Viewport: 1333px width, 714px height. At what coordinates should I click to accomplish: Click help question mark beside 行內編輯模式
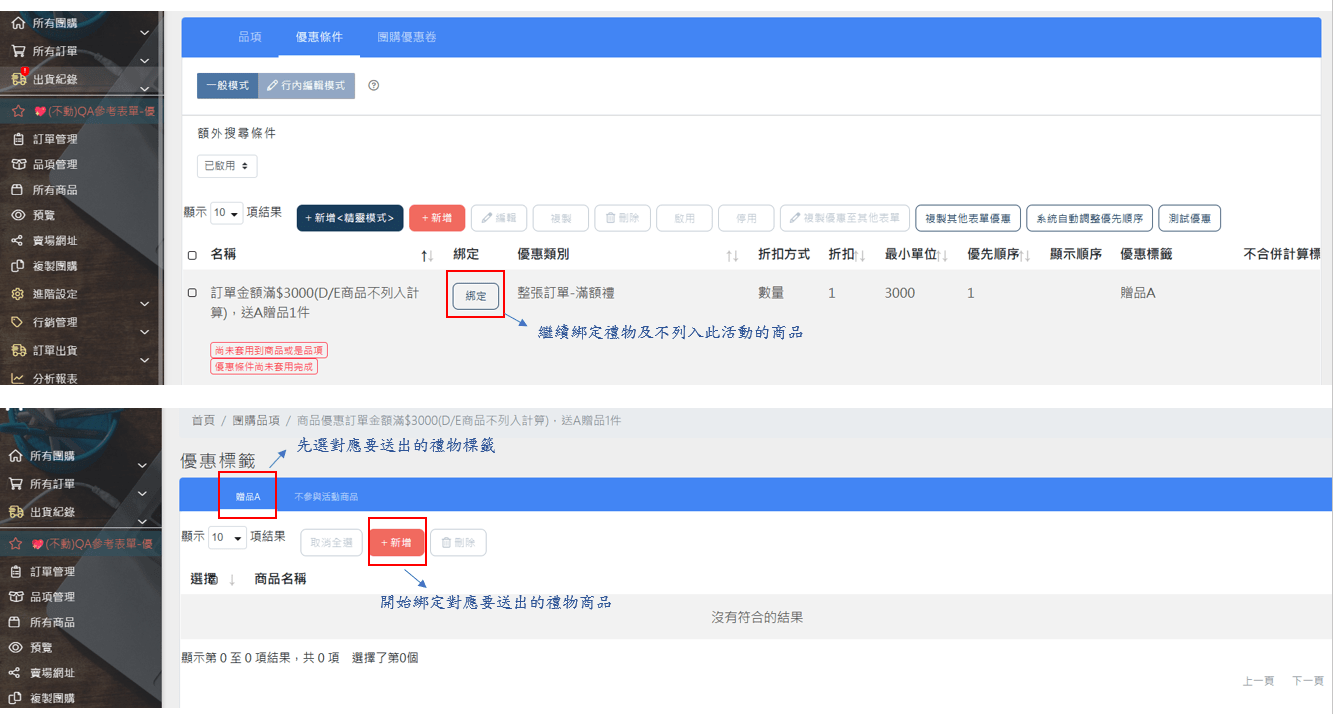(374, 86)
